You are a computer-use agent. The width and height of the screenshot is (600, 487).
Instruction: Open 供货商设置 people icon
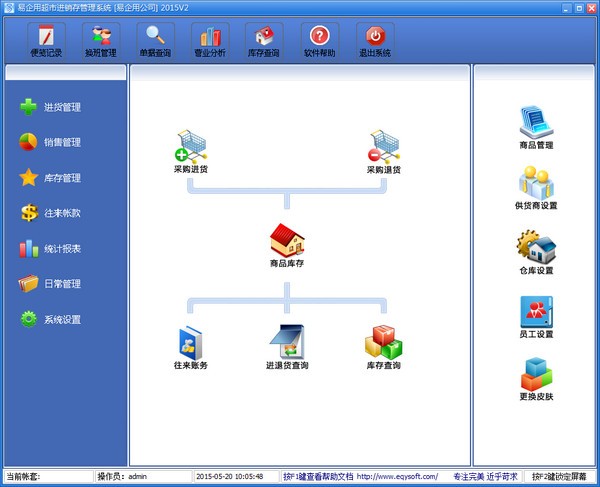point(536,188)
